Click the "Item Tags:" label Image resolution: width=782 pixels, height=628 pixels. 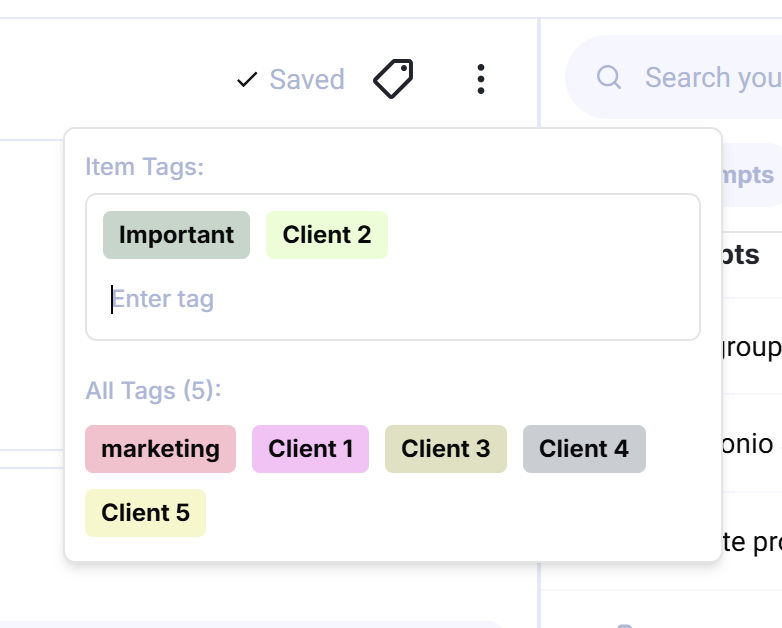[144, 166]
